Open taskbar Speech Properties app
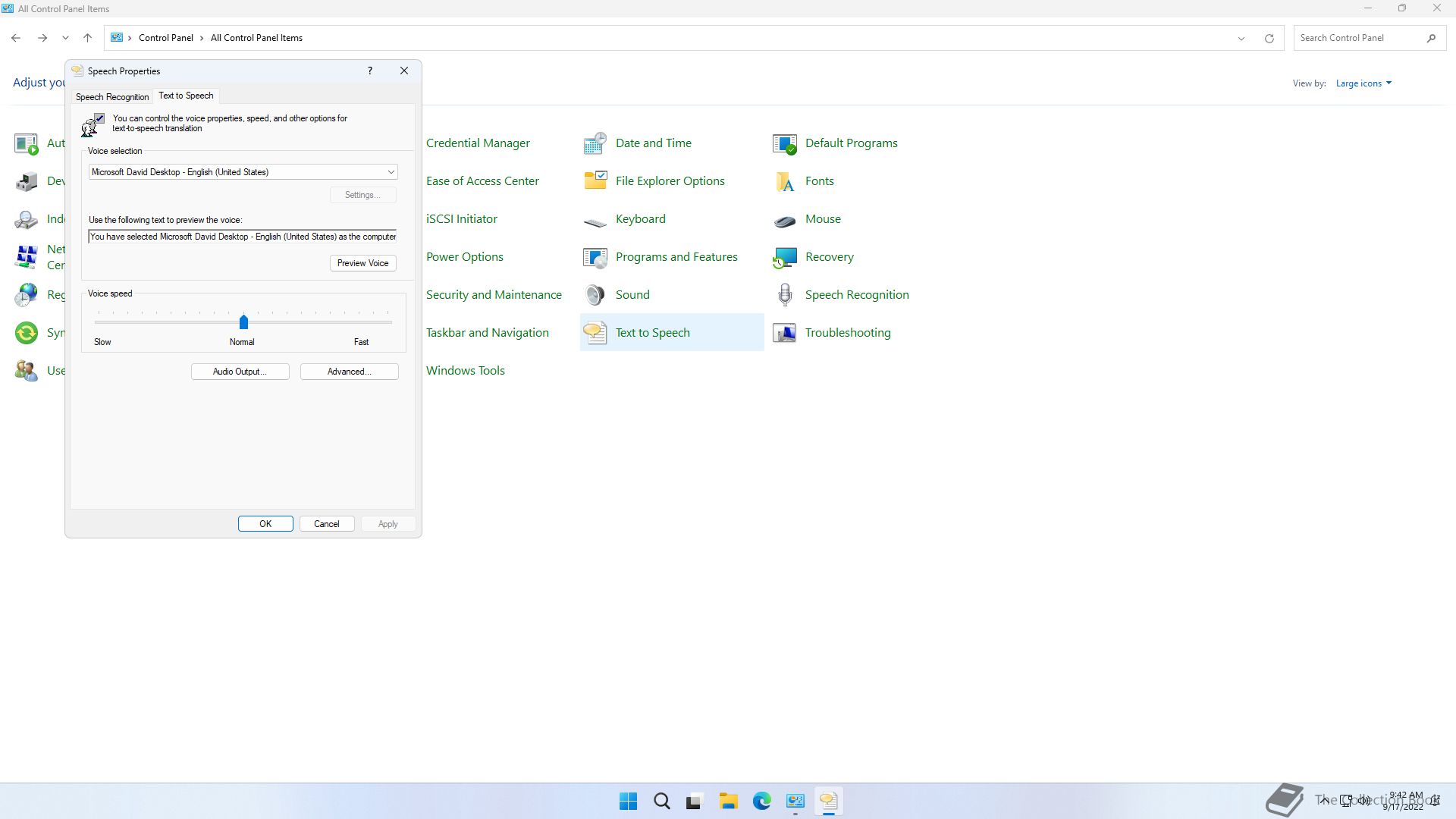This screenshot has width=1456, height=819. point(828,801)
